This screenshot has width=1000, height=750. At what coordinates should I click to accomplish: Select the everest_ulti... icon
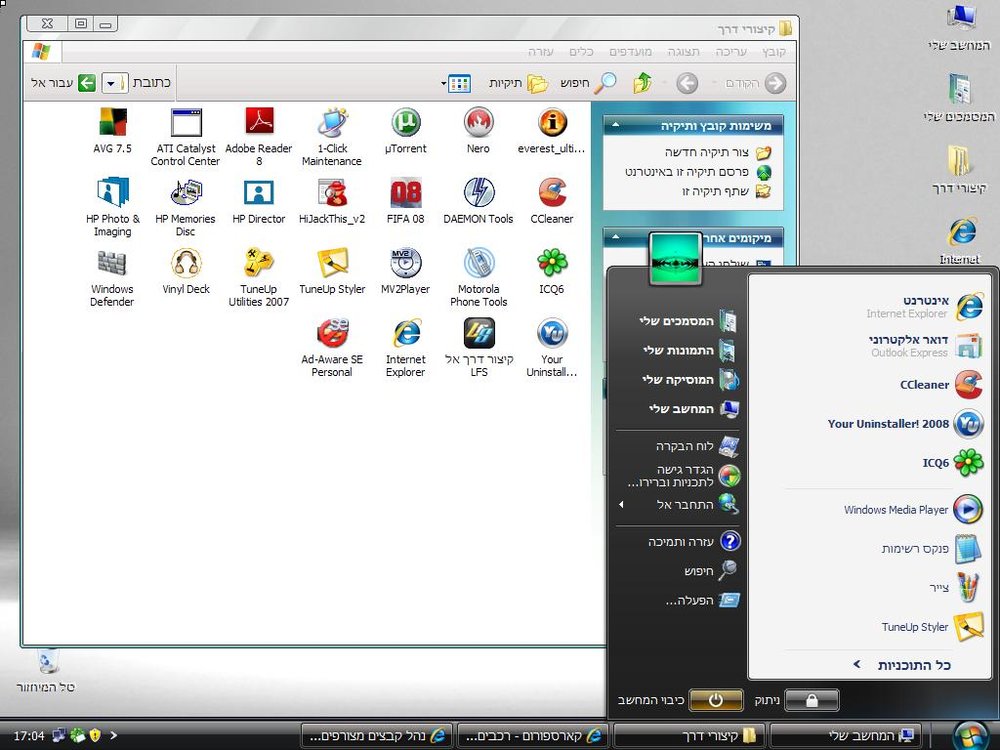click(x=552, y=131)
